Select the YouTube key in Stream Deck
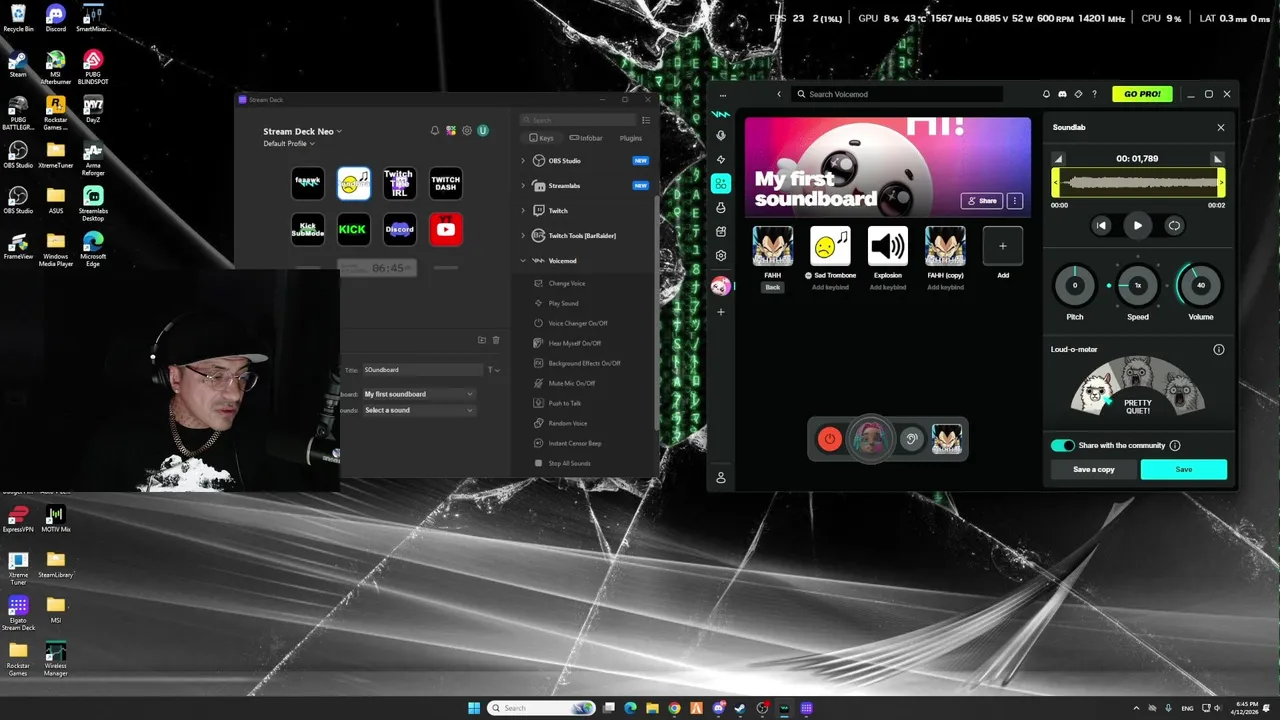Screen dimensions: 1280x720 (x=446, y=229)
